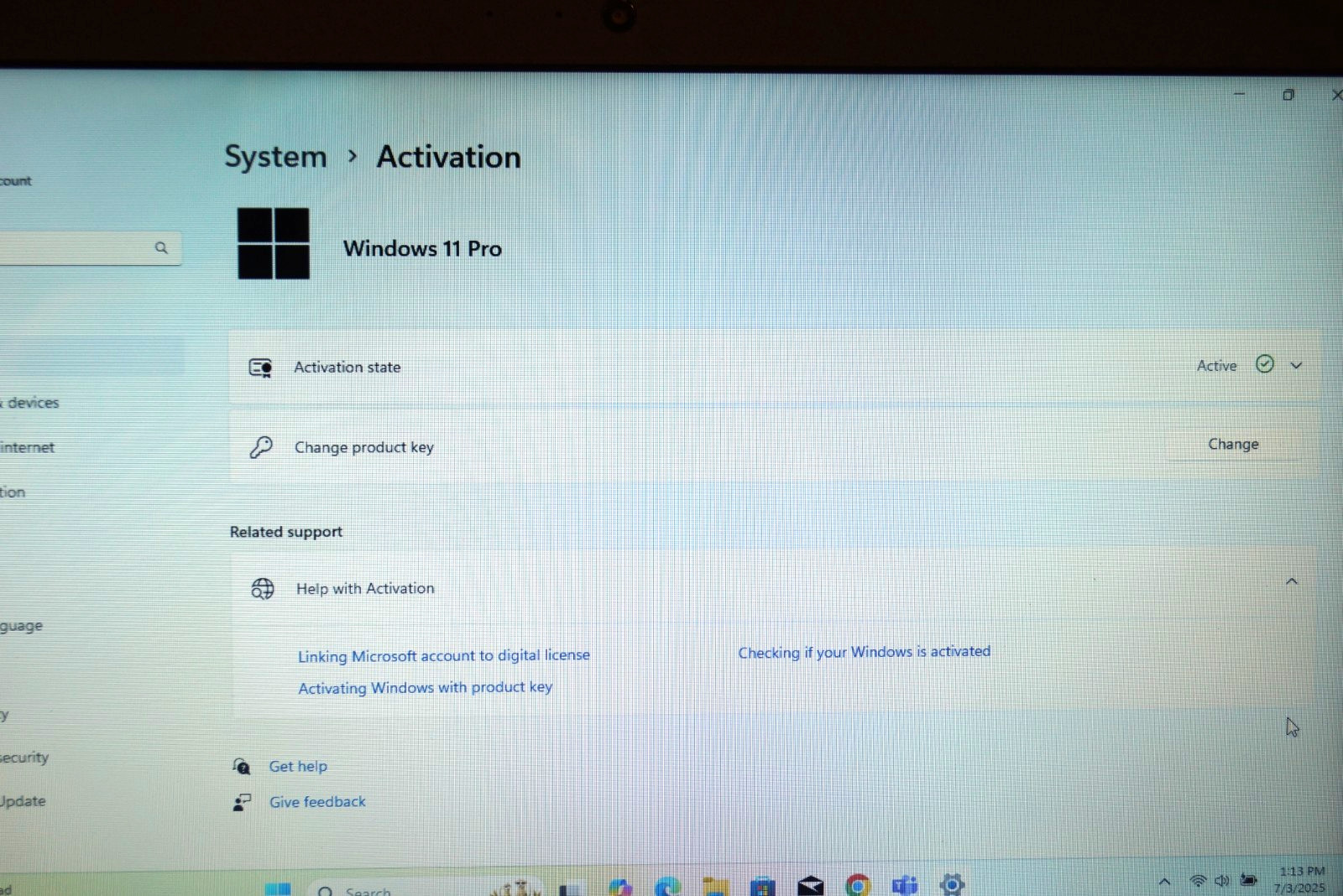
Task: Click the key icon beside Change product key
Action: pos(261,447)
